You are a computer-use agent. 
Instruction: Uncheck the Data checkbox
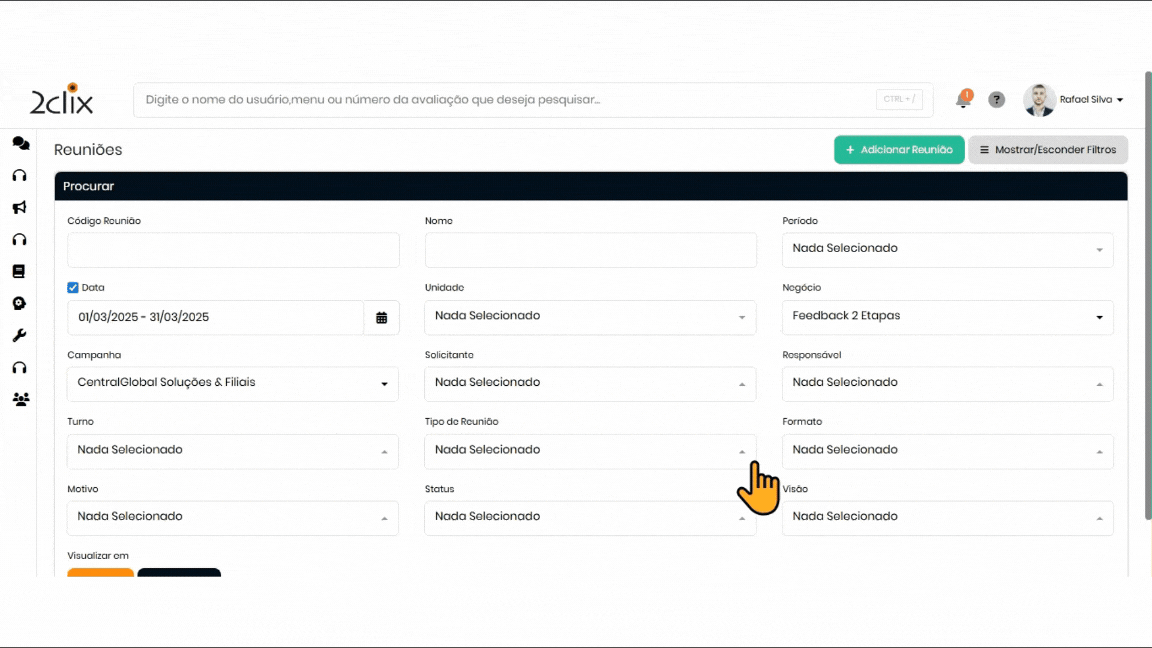73,287
